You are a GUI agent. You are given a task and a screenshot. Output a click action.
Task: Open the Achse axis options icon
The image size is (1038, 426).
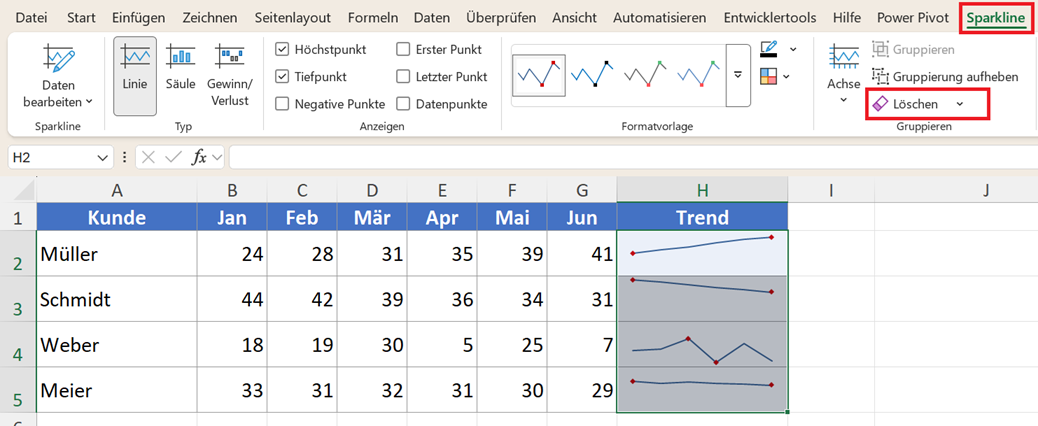pos(843,57)
